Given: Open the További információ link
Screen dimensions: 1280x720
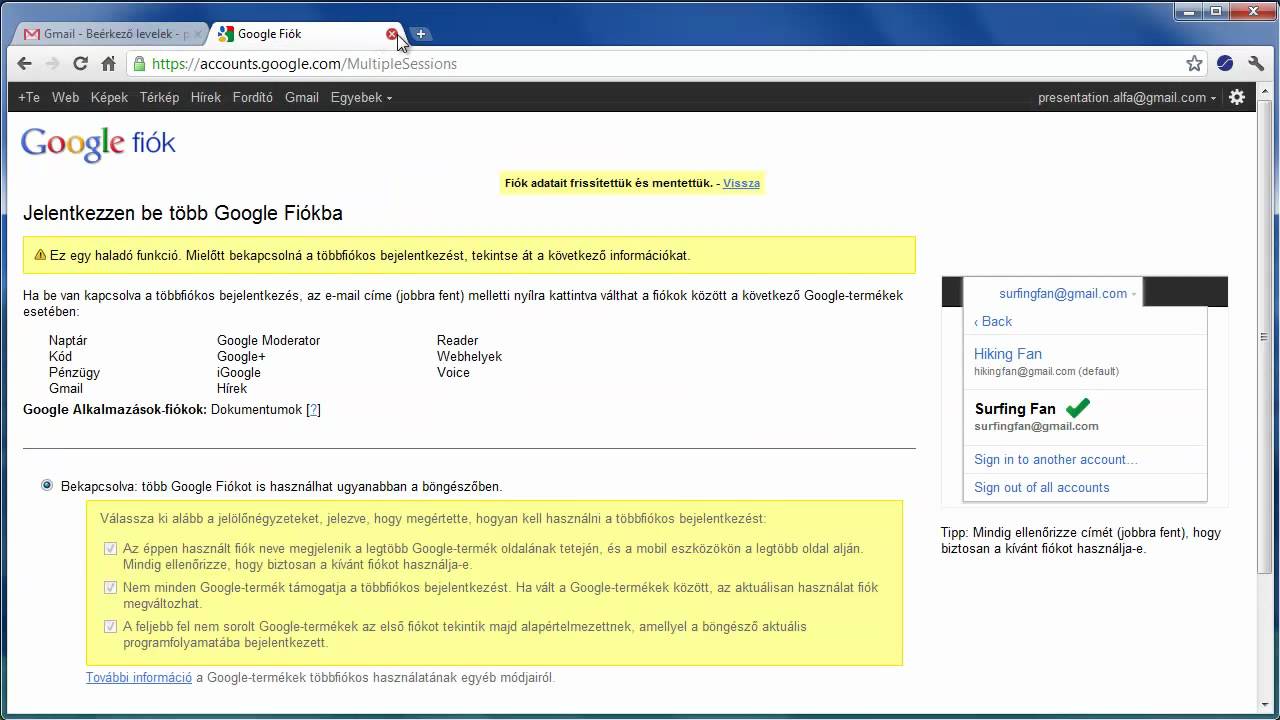Looking at the screenshot, I should coord(139,678).
